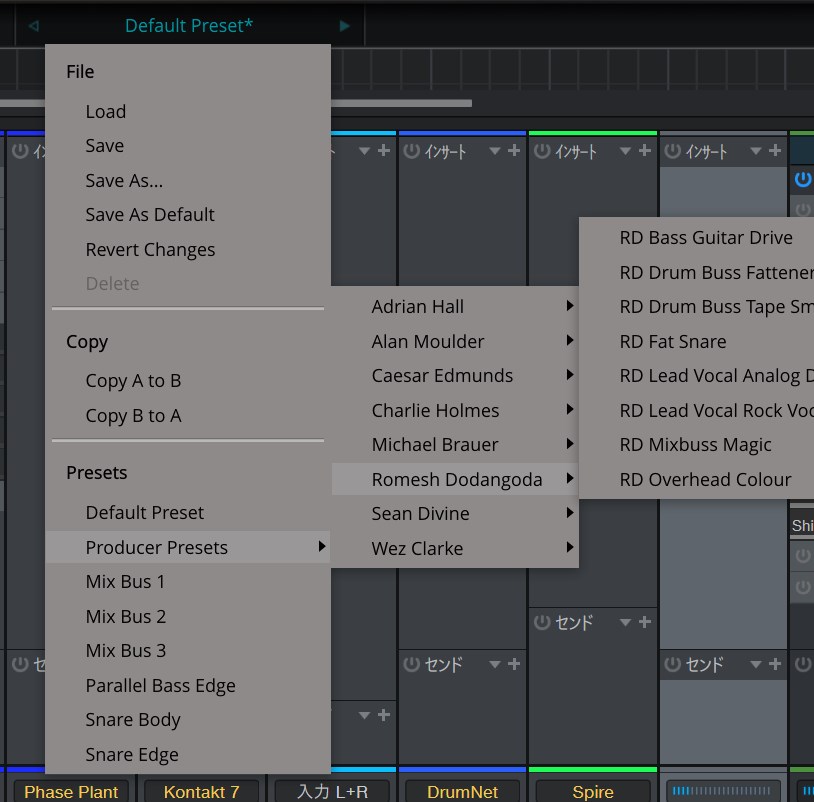Add an insert on the DrumNet channel
814x802 pixels.
(x=514, y=151)
